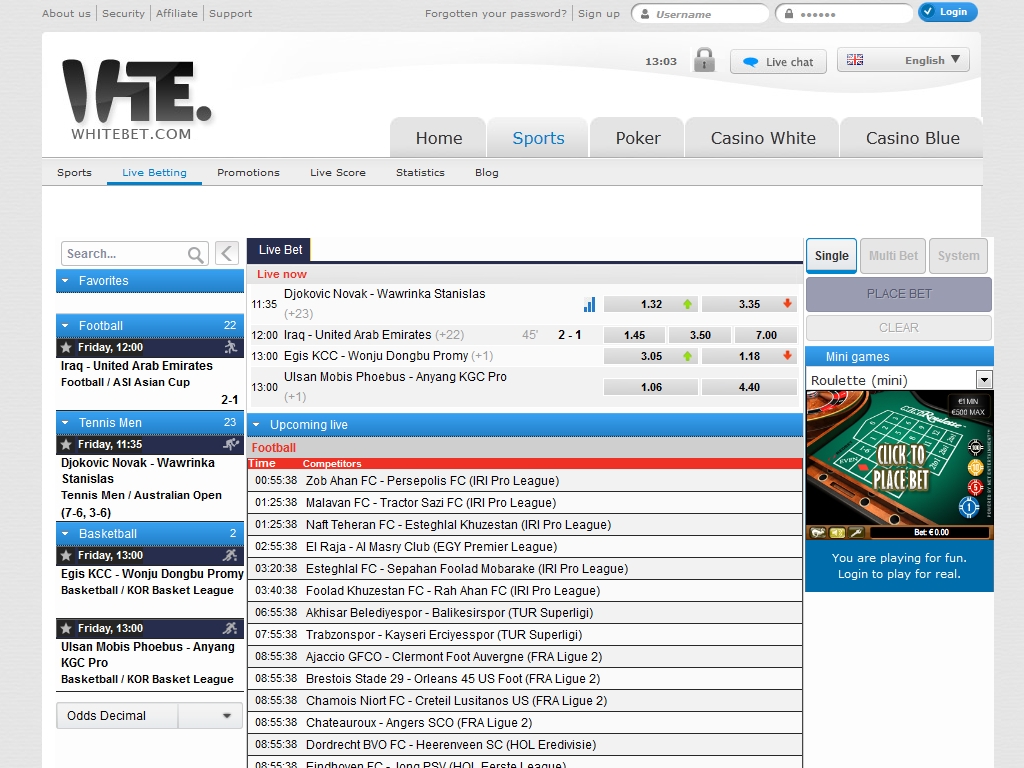Image resolution: width=1024 pixels, height=768 pixels.
Task: Click the Sign up link
Action: click(598, 14)
